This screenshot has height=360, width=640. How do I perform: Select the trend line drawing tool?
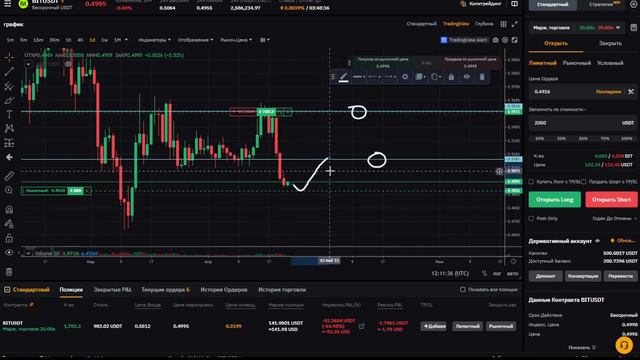9,72
